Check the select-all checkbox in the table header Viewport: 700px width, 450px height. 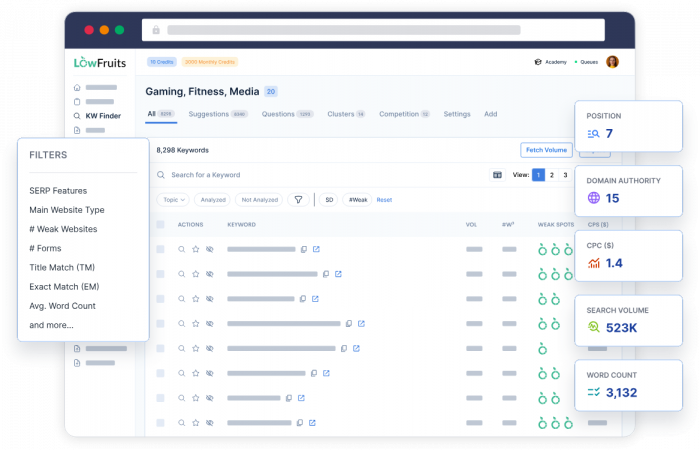coord(160,224)
